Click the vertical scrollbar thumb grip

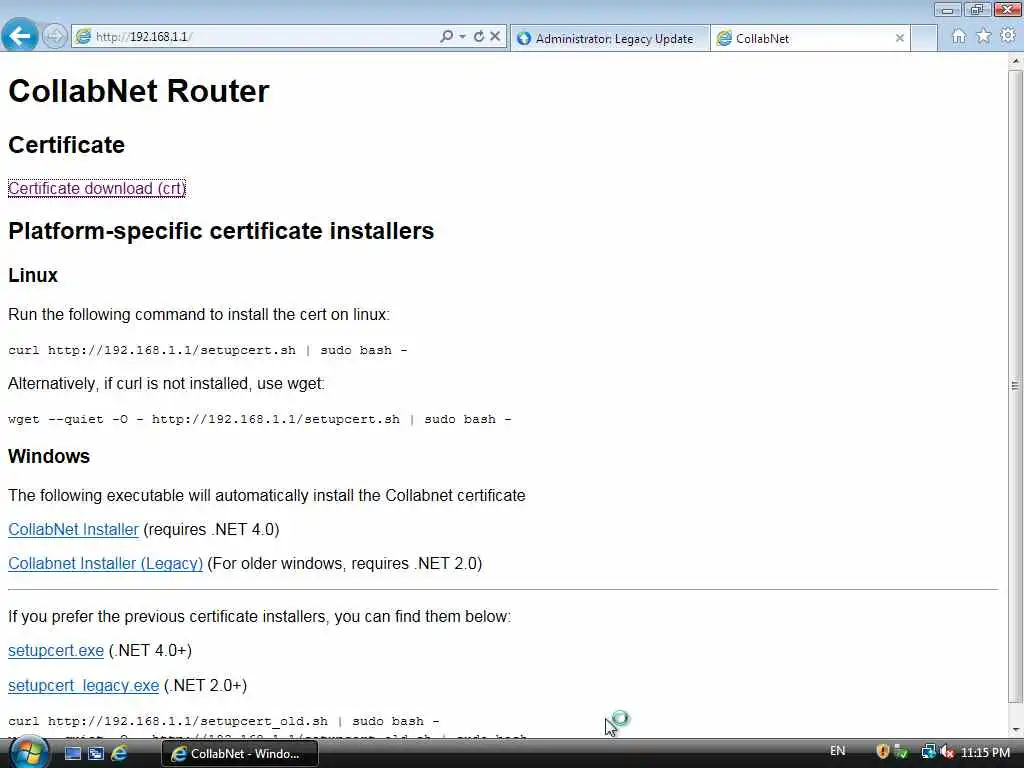[x=1016, y=386]
